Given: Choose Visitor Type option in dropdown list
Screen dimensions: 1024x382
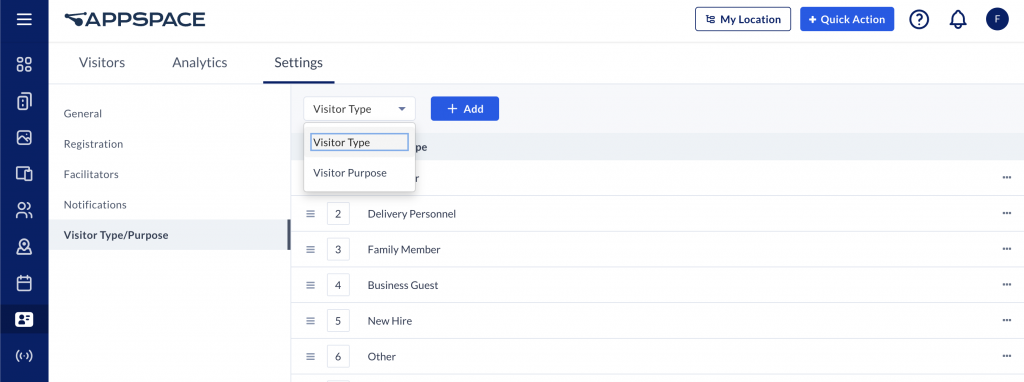Looking at the screenshot, I should click(x=359, y=142).
